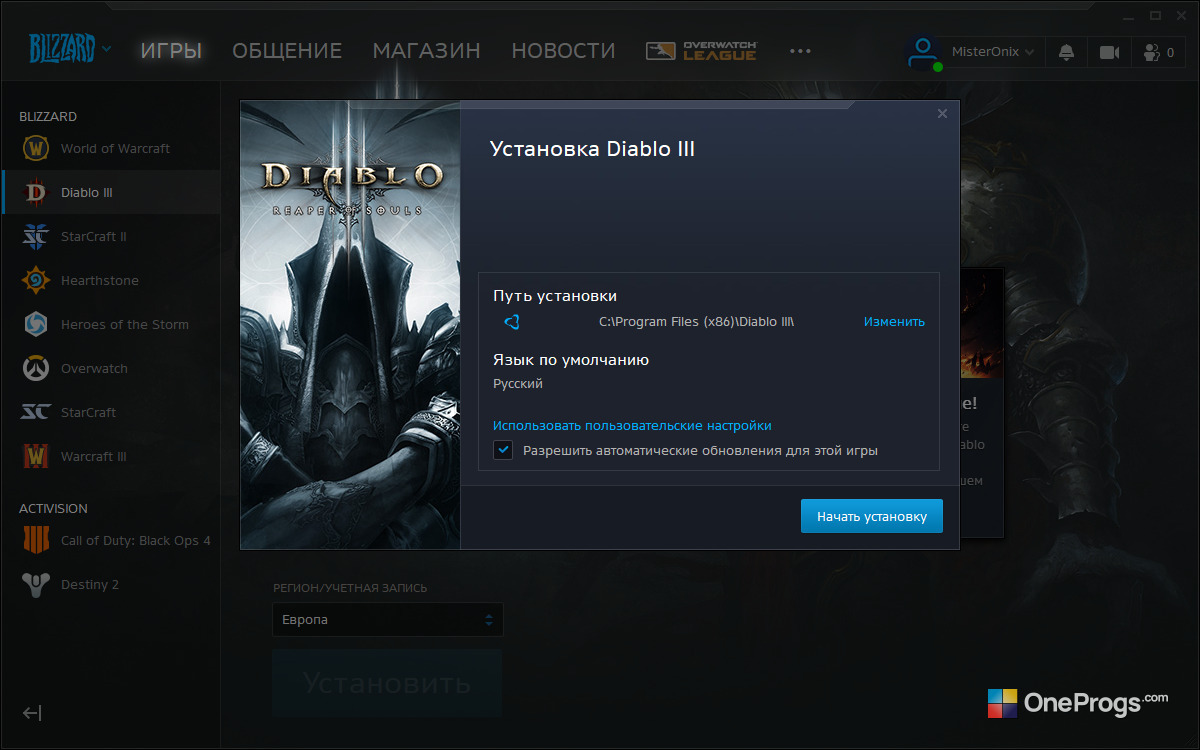Image resolution: width=1200 pixels, height=750 pixels.
Task: Open the НОВОСТИ tab
Action: pyautogui.click(x=563, y=51)
